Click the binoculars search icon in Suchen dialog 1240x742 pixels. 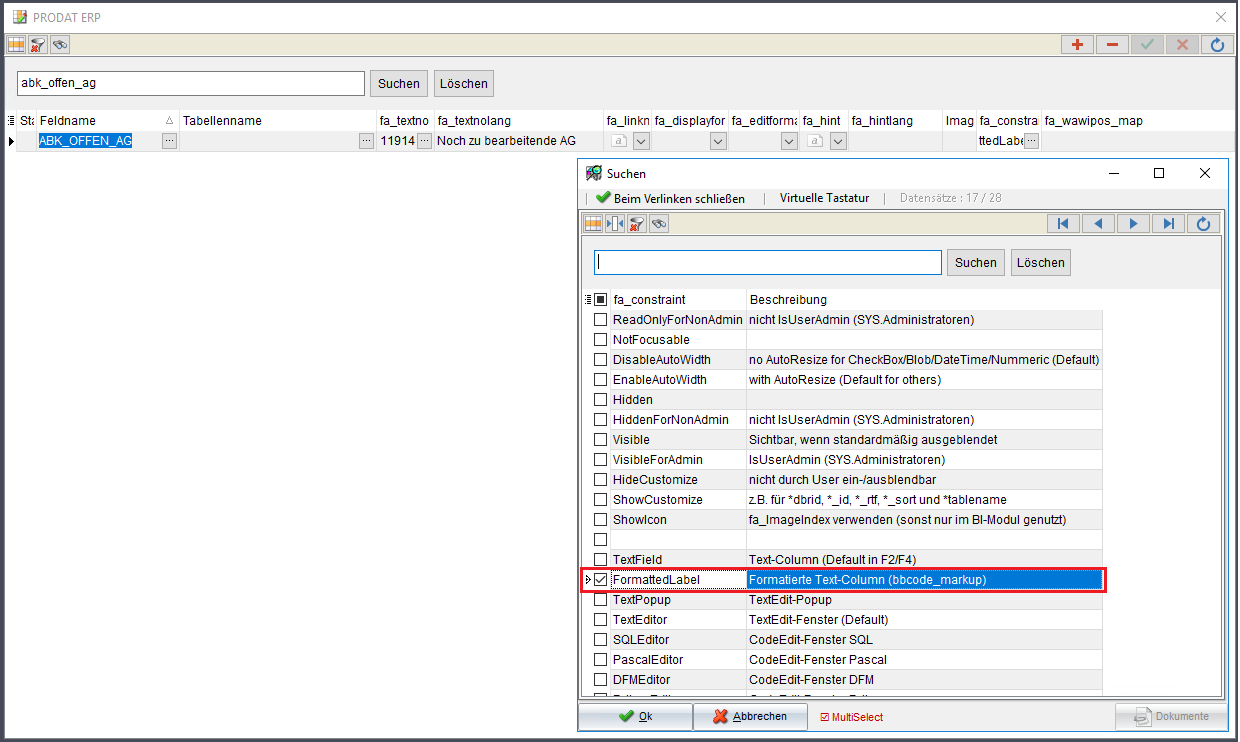click(658, 224)
